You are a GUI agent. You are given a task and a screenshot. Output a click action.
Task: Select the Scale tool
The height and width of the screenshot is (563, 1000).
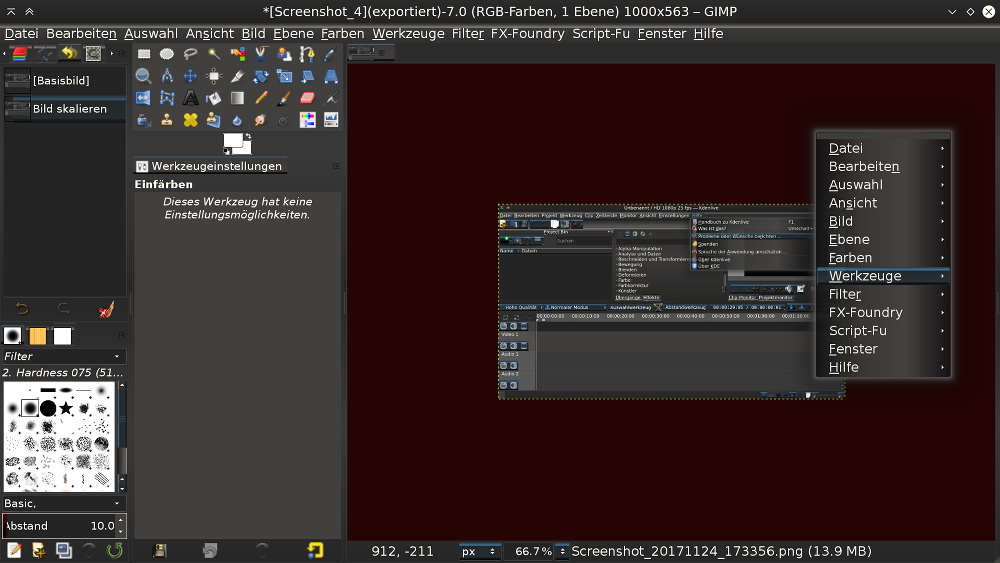284,77
